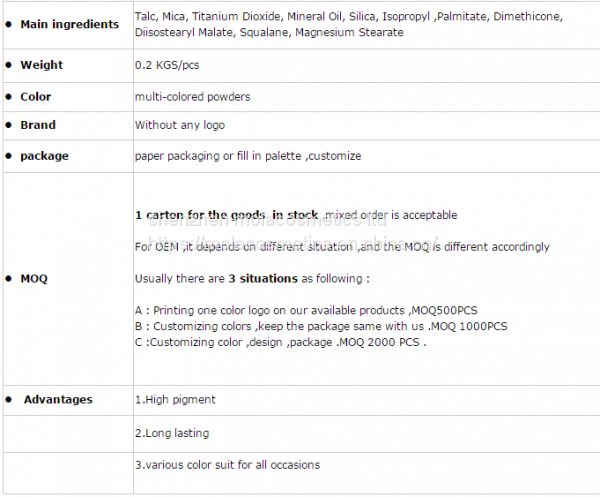Image resolution: width=600 pixels, height=497 pixels.
Task: Click the 1.High pigment advantage
Action: [x=175, y=399]
